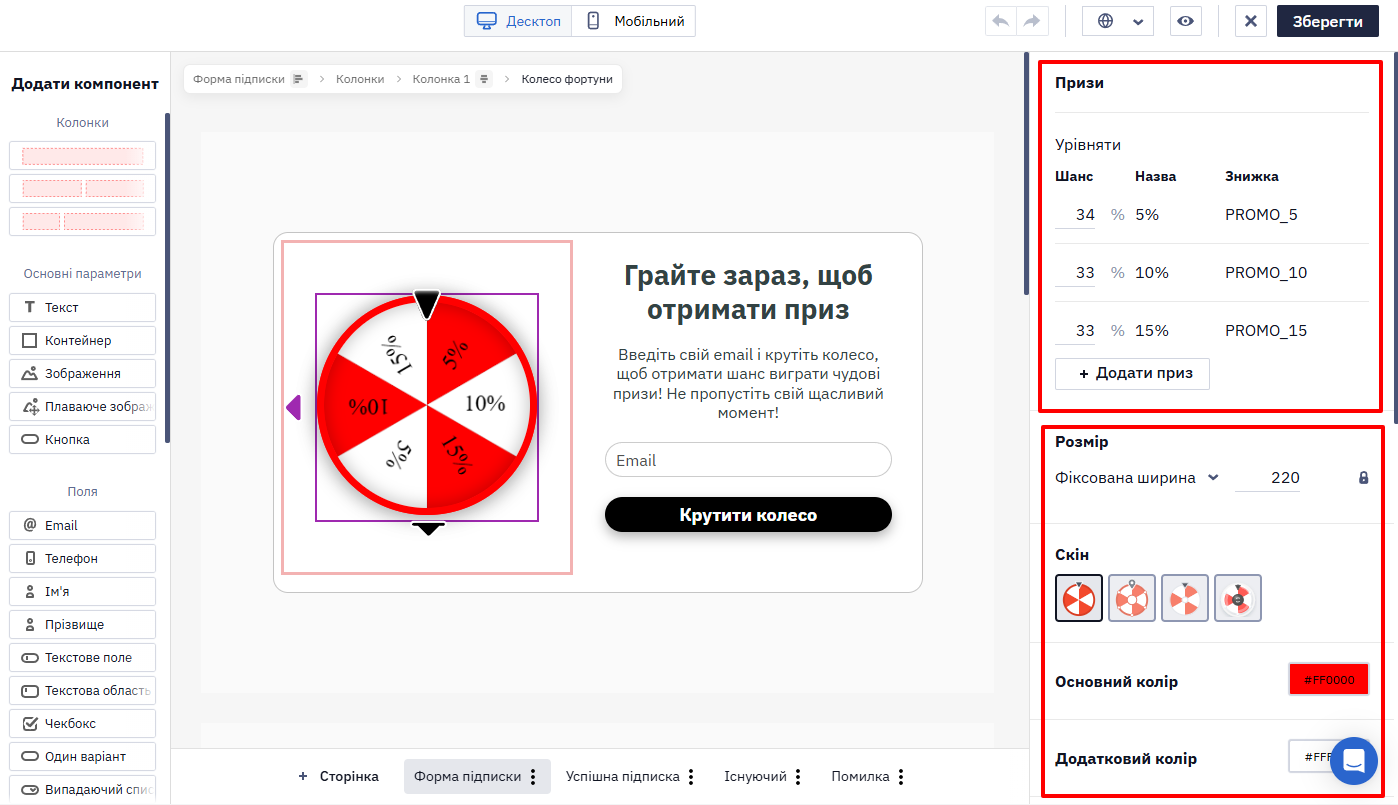Add a Зображення component
The image size is (1398, 805).
pos(83,373)
